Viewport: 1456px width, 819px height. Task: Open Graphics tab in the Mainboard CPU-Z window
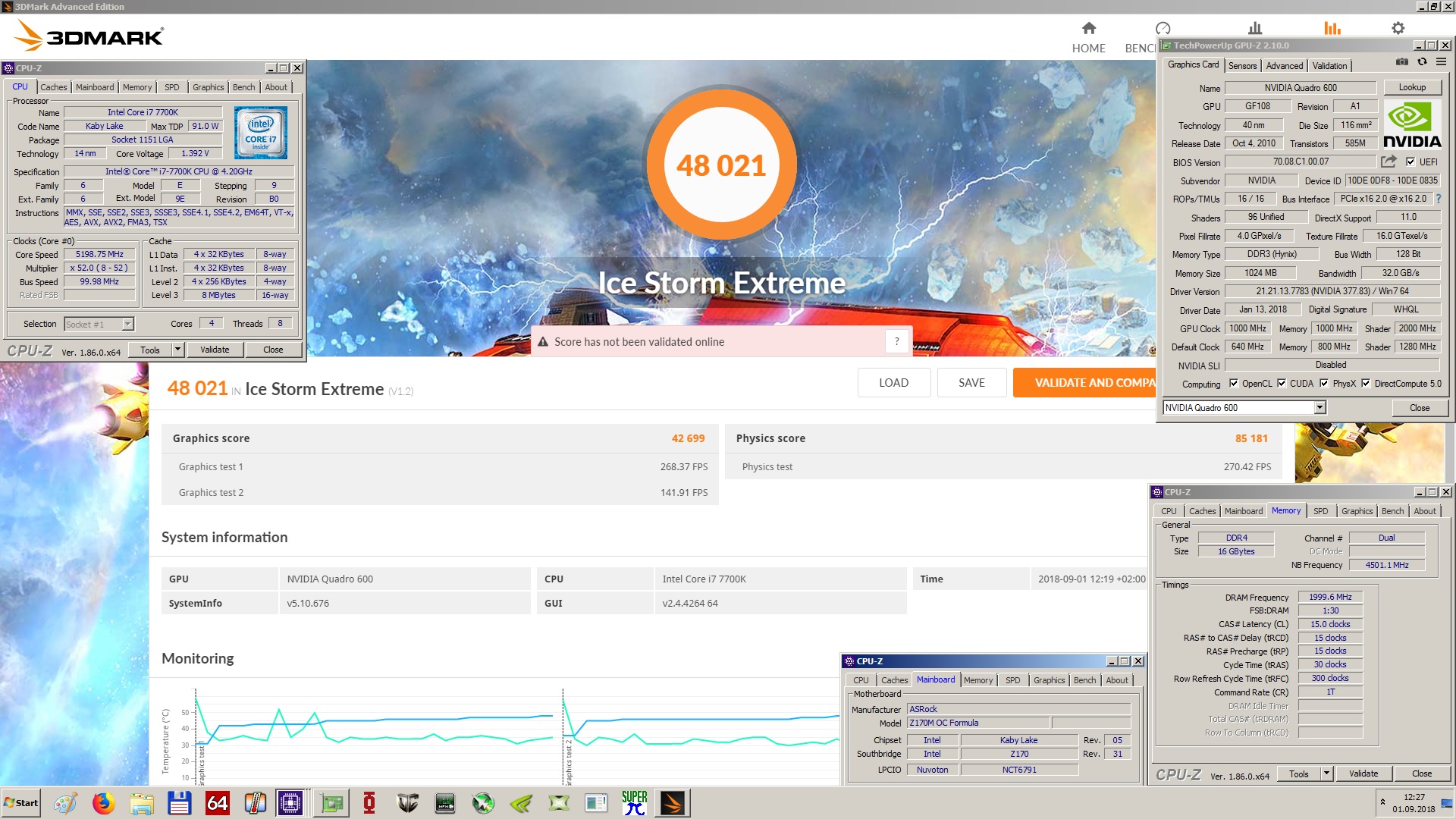point(1049,680)
